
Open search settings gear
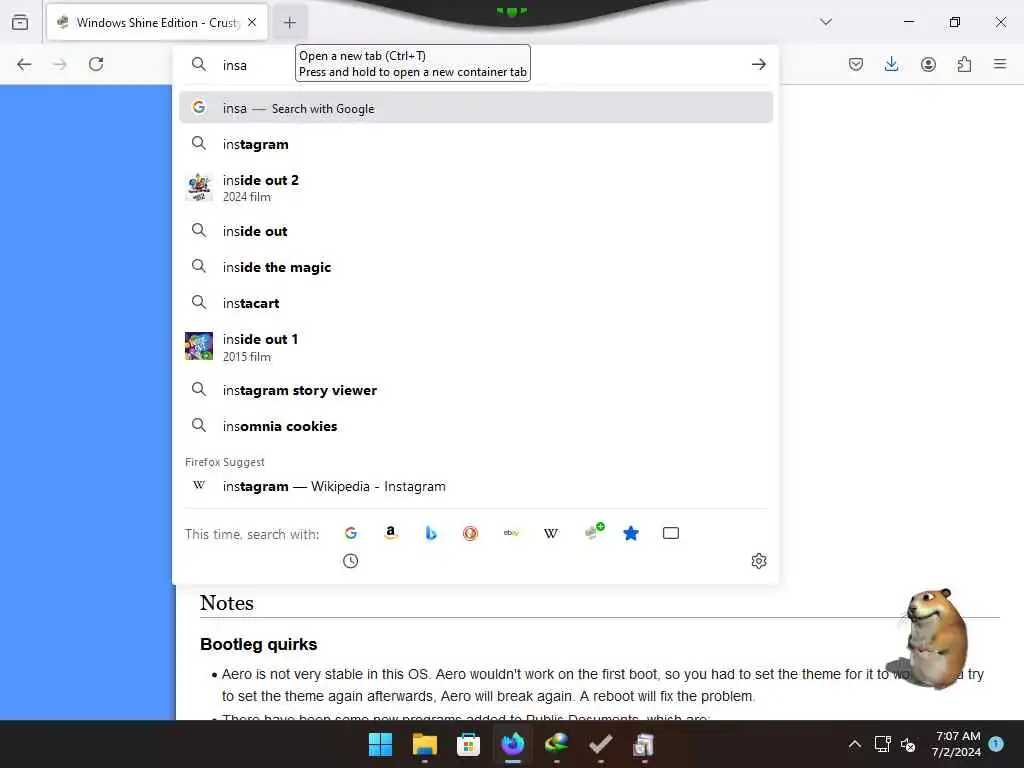[758, 561]
